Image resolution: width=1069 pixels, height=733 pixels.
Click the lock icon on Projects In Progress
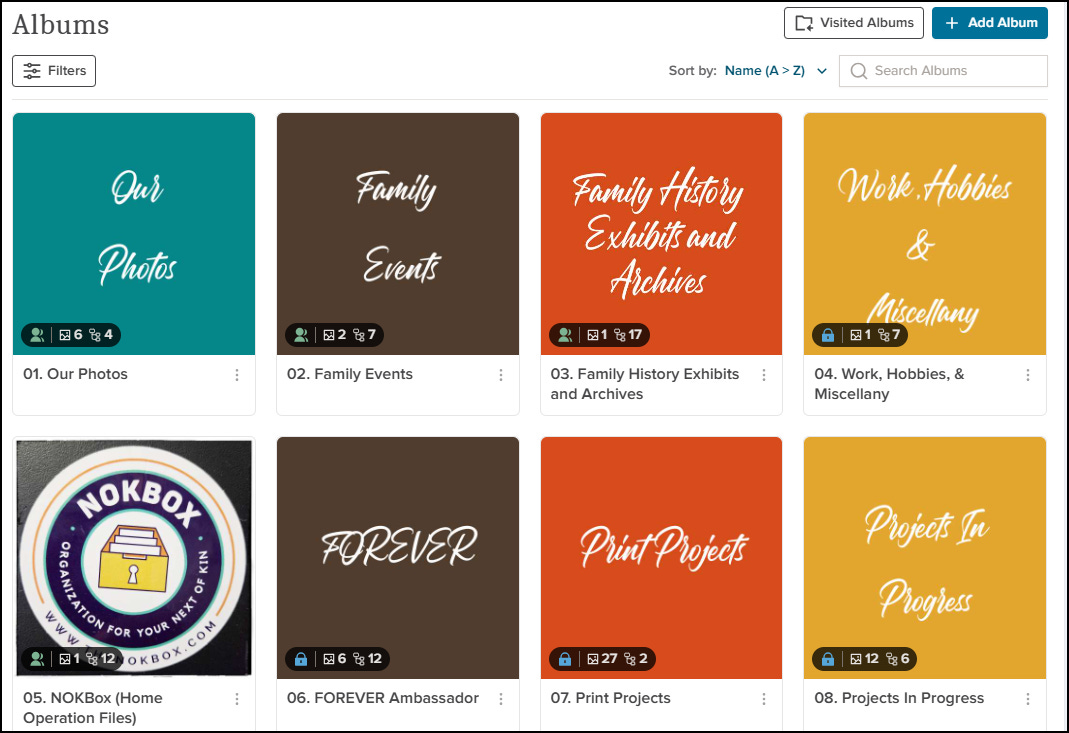828,659
